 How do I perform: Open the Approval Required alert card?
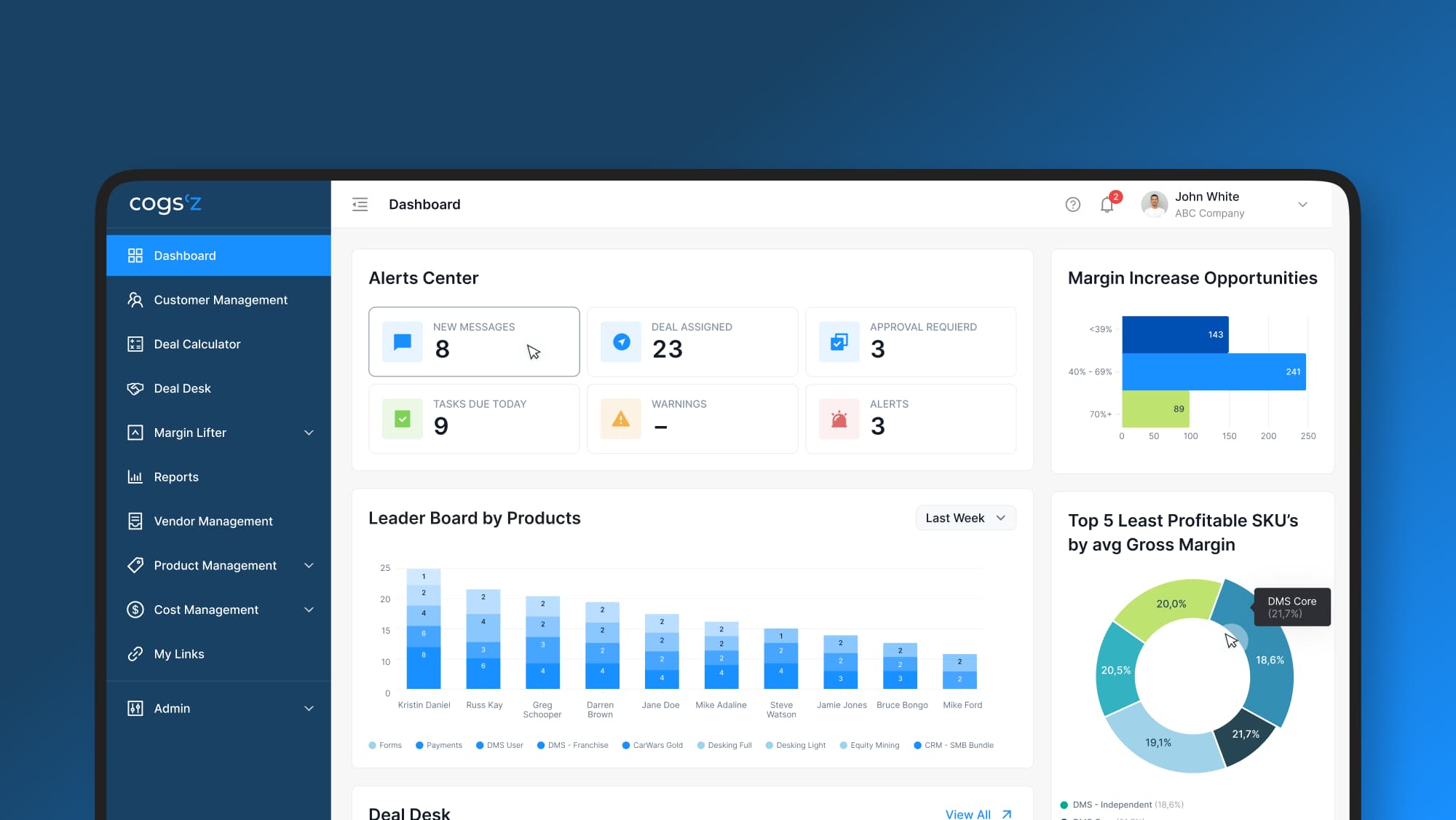[x=911, y=342]
